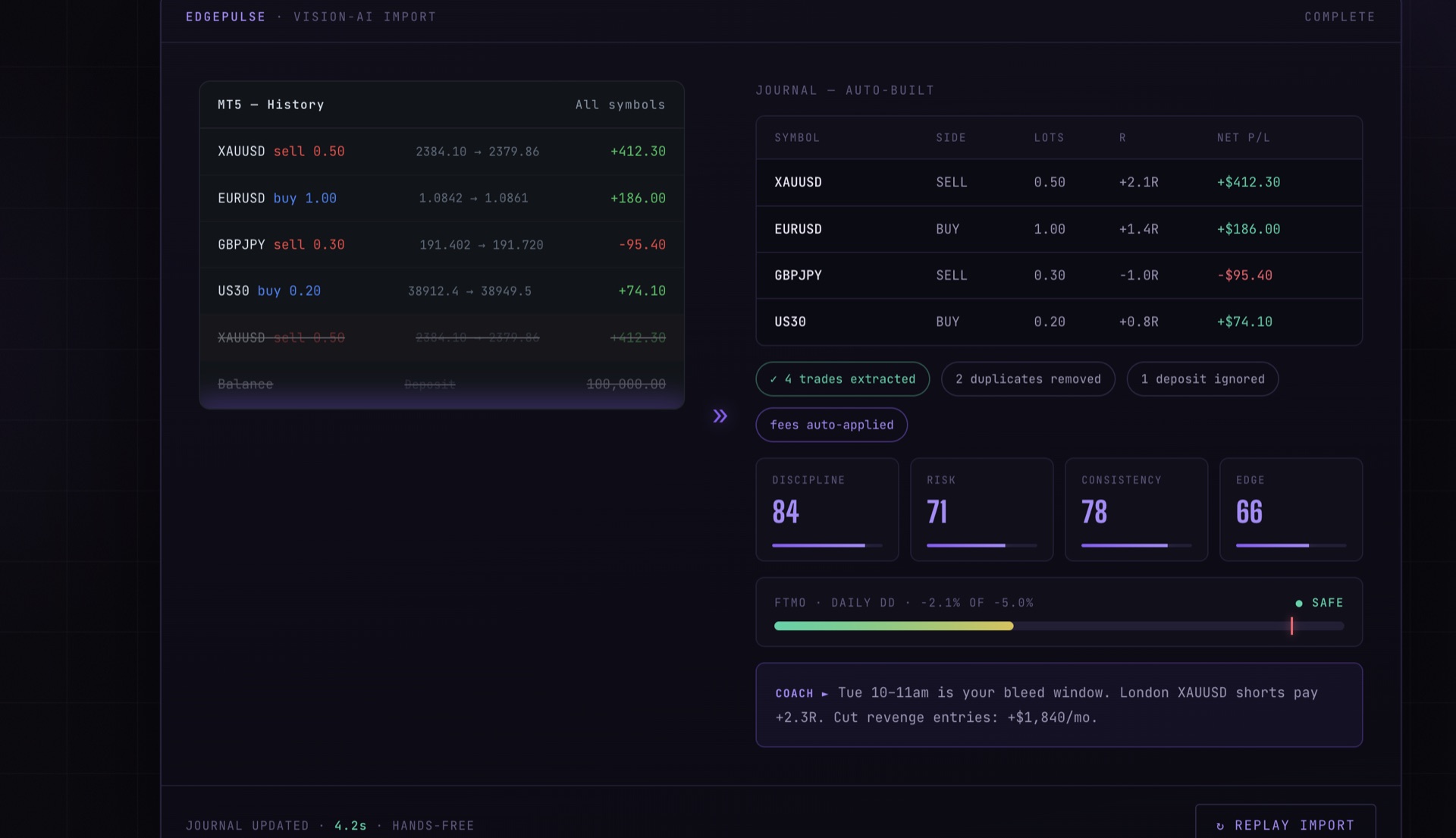Click the 2384.10 → 2379.86 price range
Image resolution: width=1456 pixels, height=838 pixels.
tap(477, 152)
